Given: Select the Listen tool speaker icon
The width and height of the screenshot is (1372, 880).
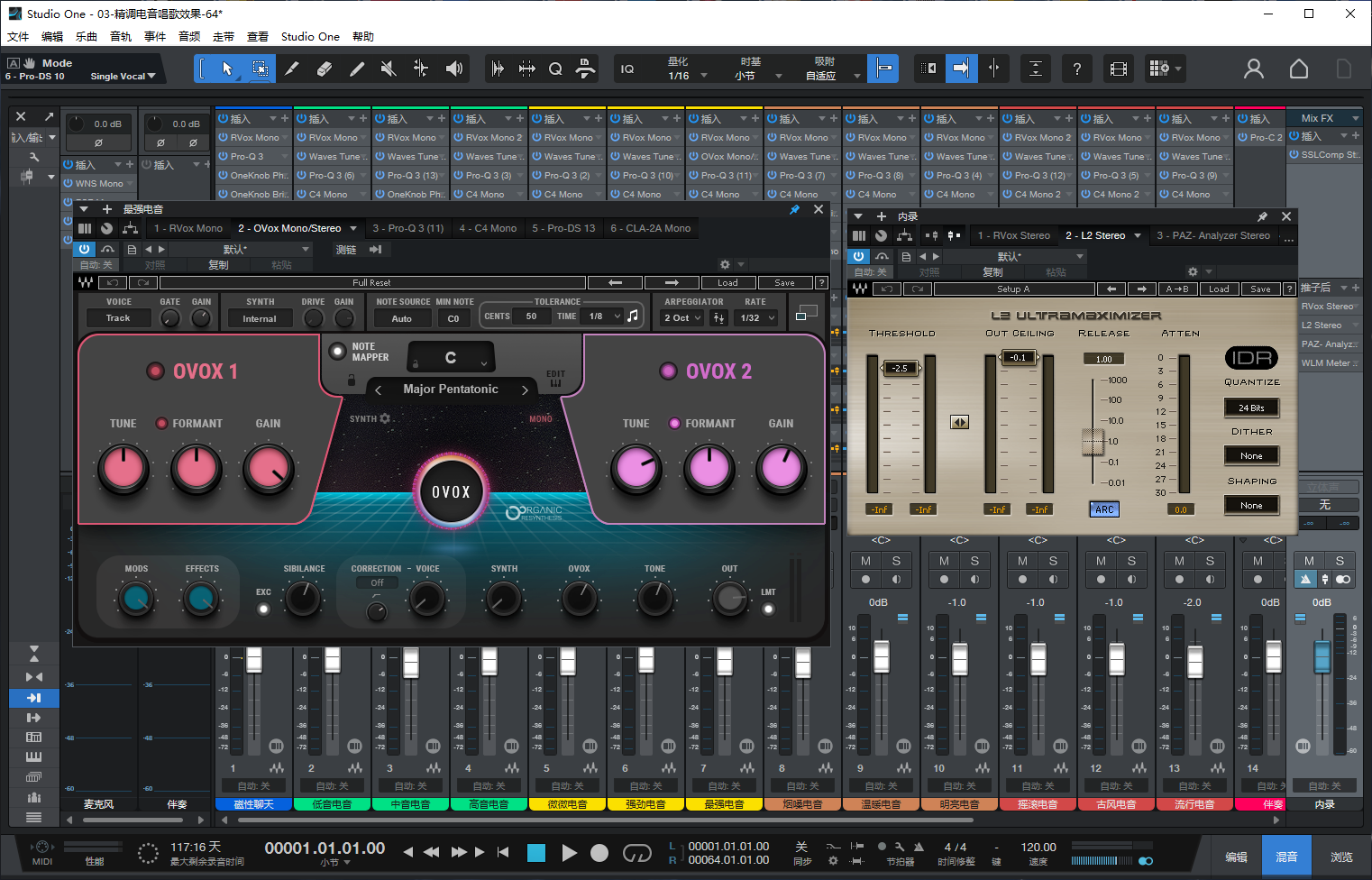Looking at the screenshot, I should pos(453,69).
